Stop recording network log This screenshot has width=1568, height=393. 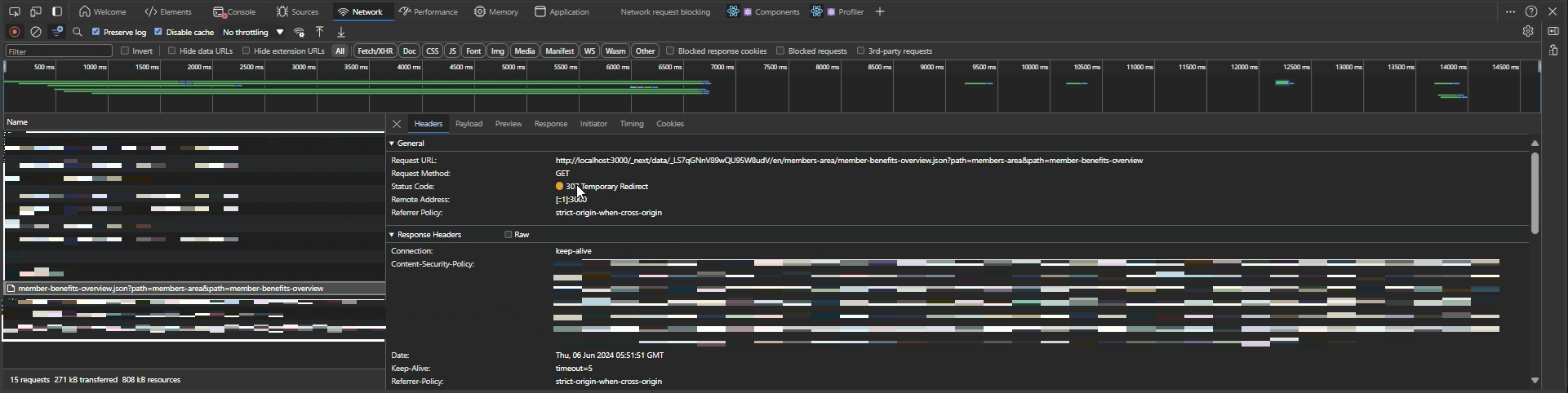pyautogui.click(x=15, y=32)
